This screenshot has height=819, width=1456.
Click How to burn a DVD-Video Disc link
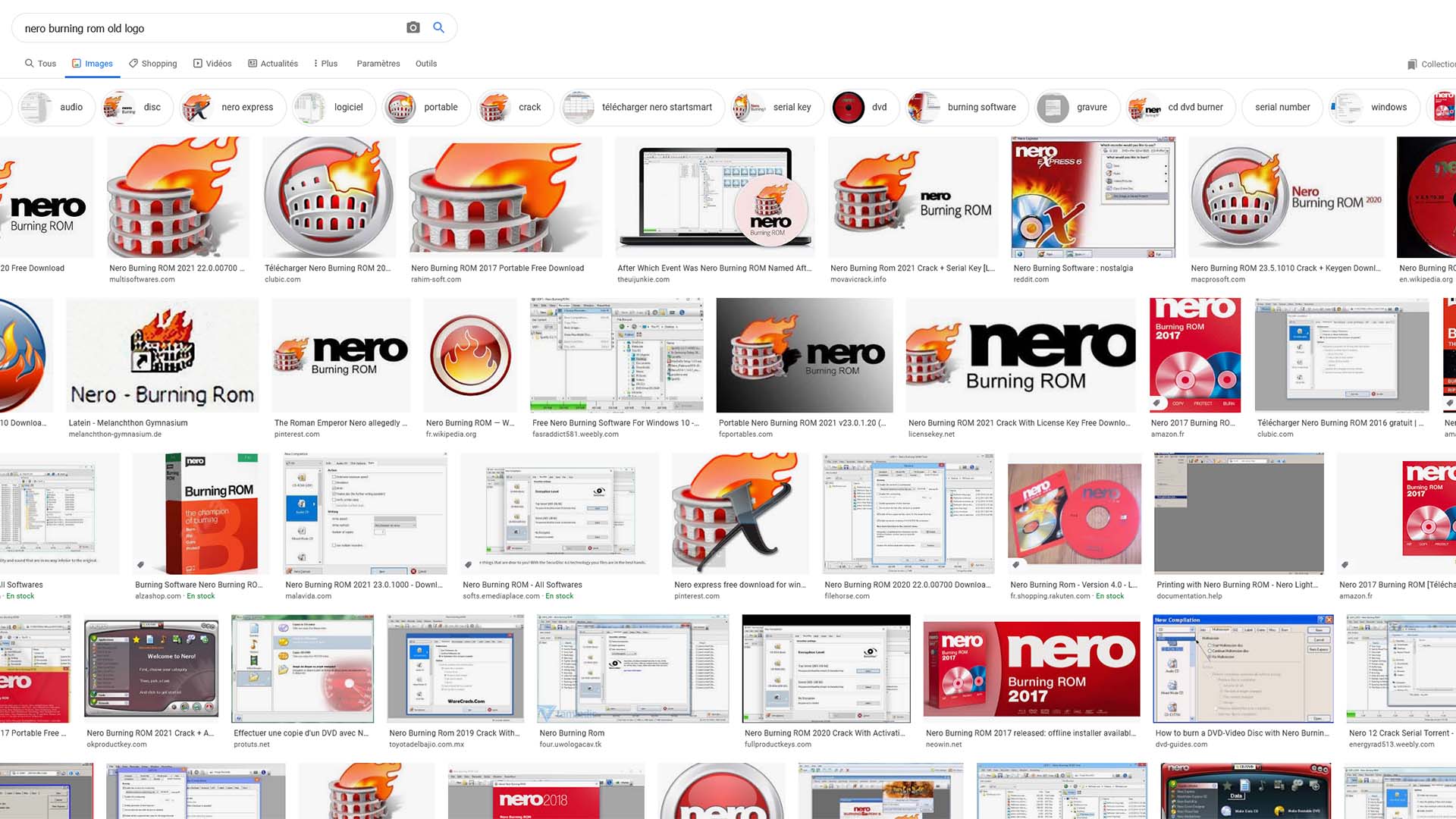(1242, 733)
